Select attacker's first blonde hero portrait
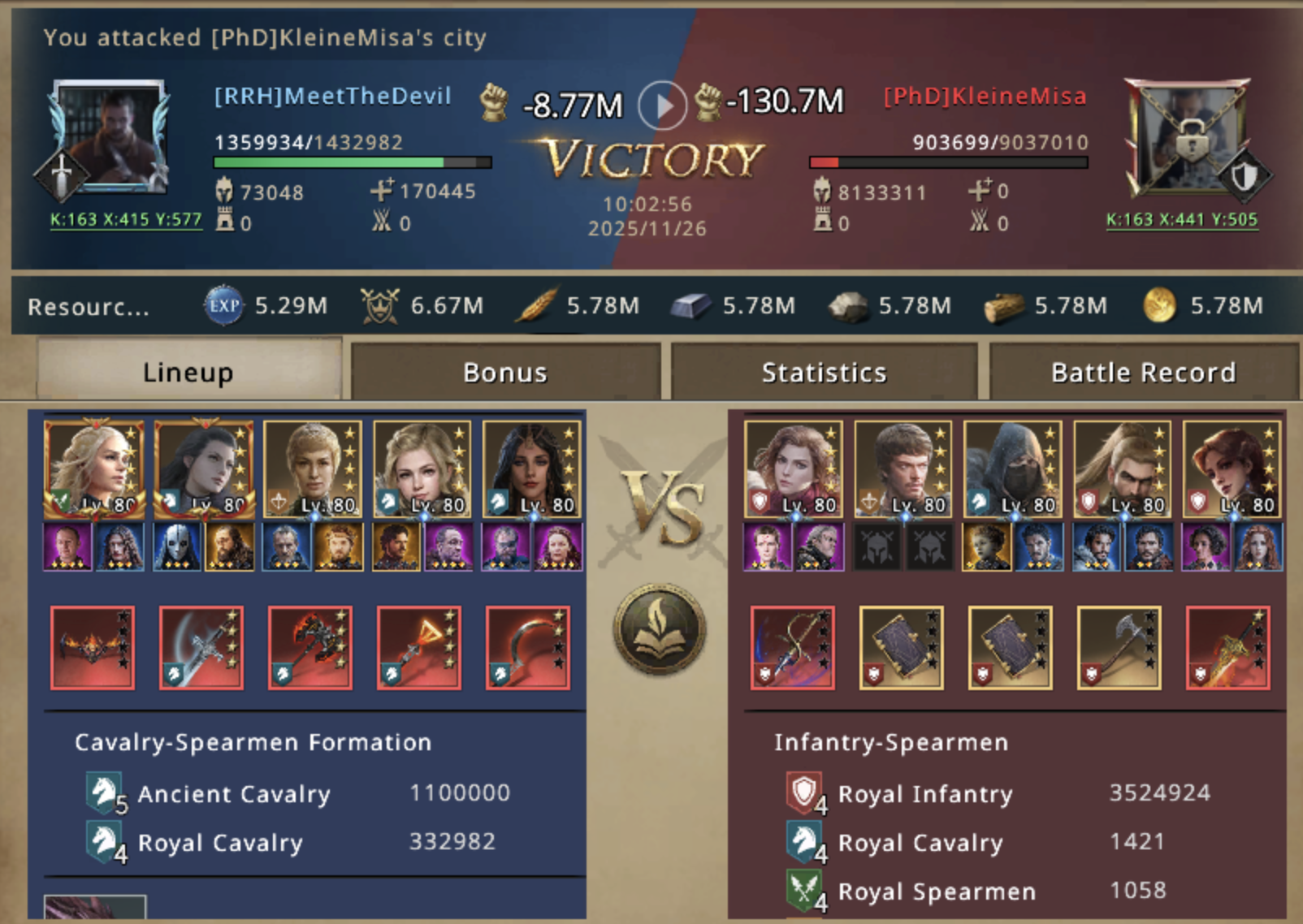This screenshot has height=924, width=1303. [x=95, y=468]
